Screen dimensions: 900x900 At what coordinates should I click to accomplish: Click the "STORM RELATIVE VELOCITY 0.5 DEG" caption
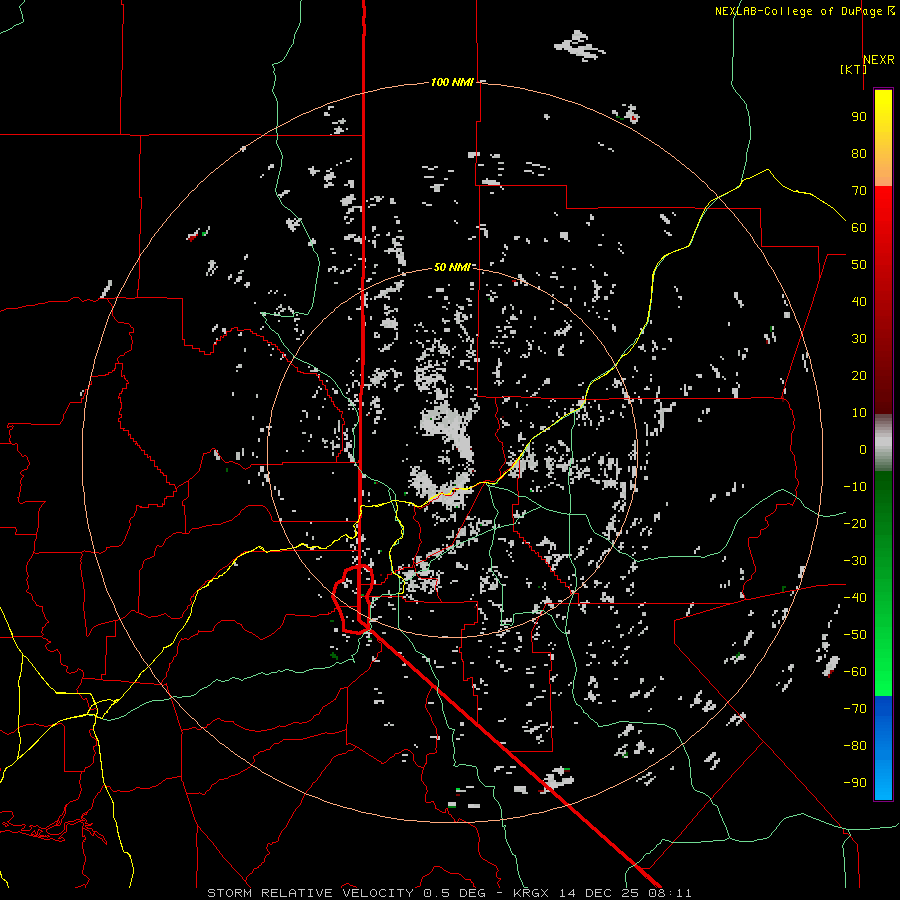[x=346, y=893]
